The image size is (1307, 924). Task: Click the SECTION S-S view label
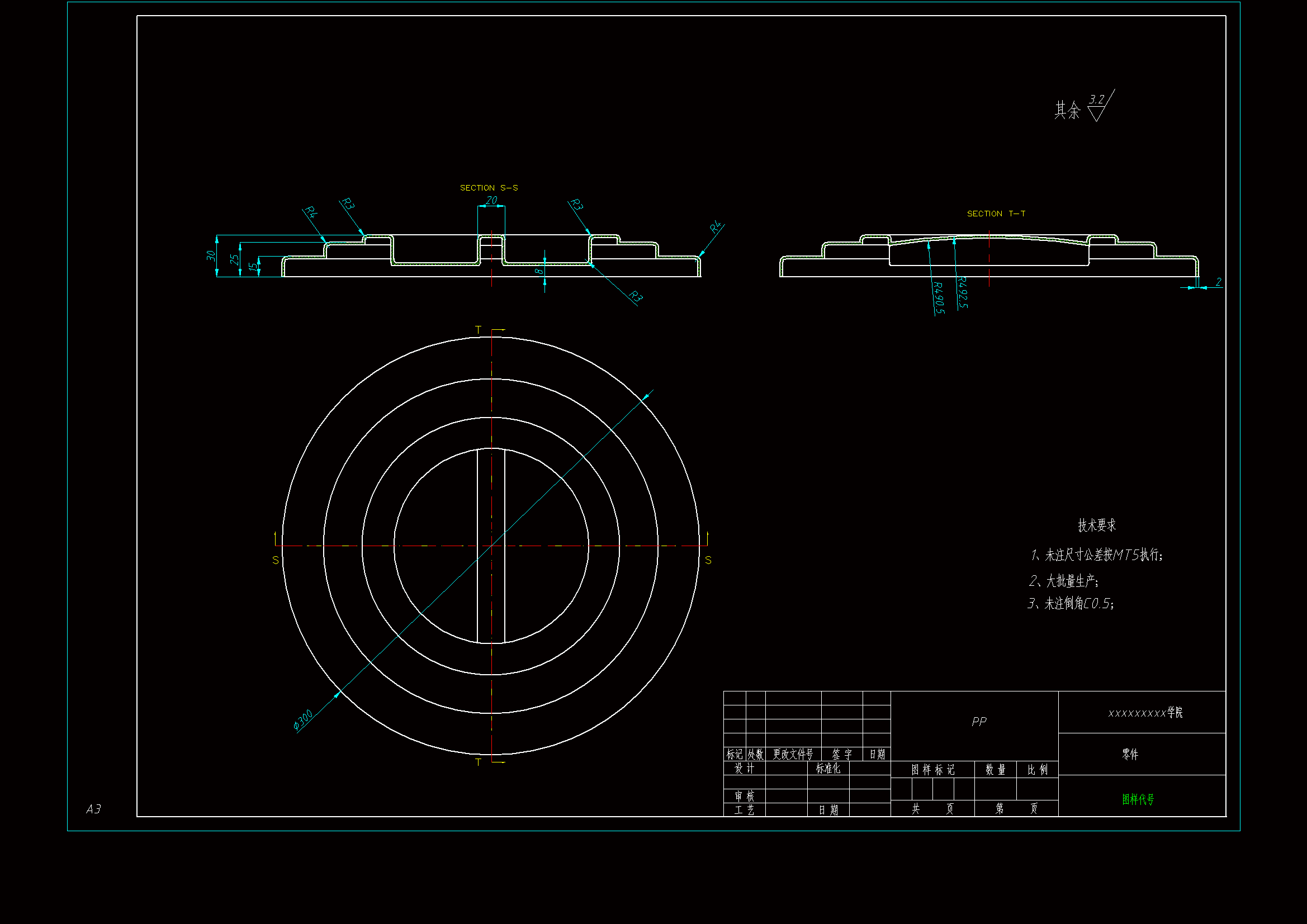pyautogui.click(x=489, y=188)
